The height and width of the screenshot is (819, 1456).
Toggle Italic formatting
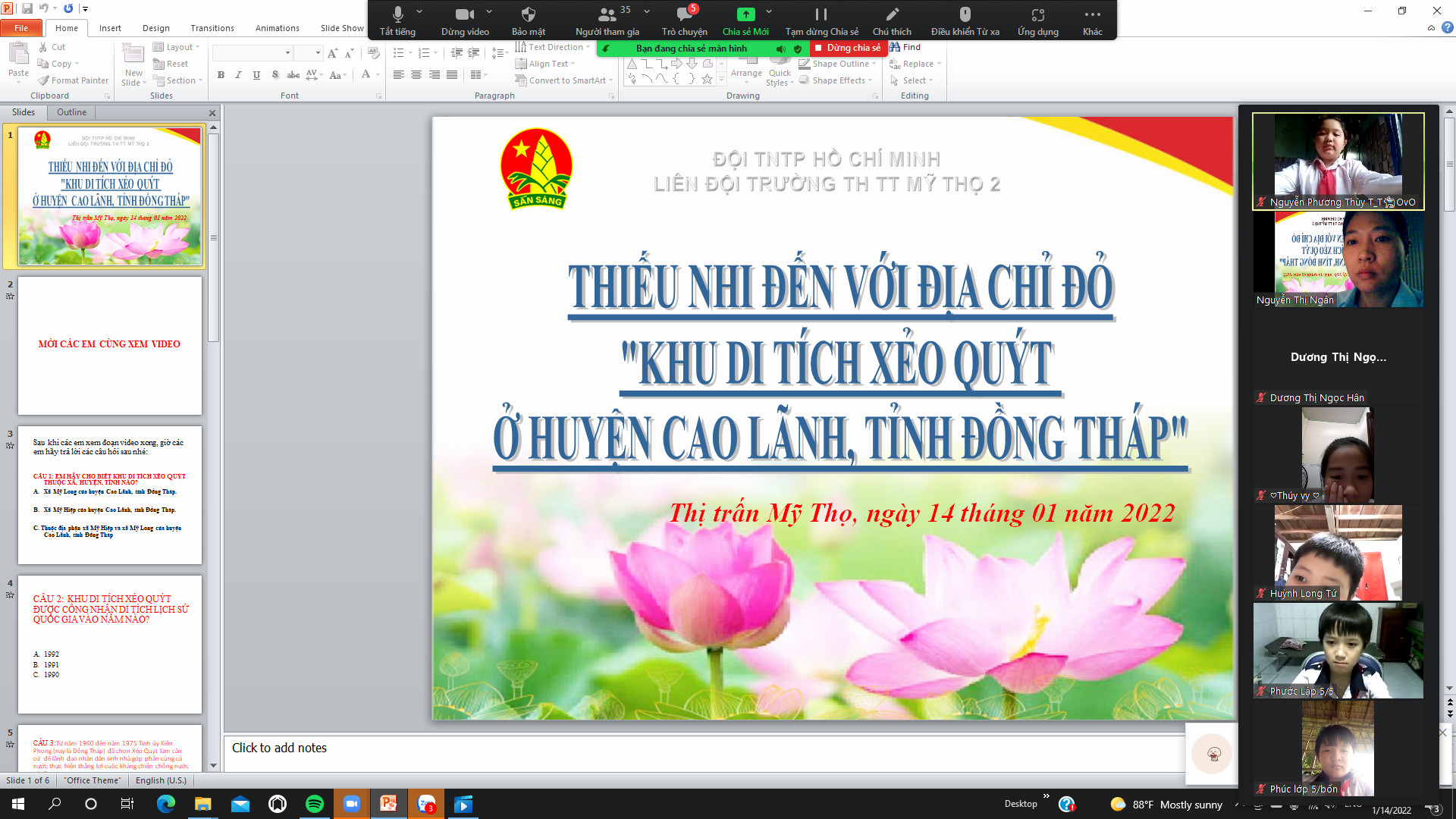pos(238,75)
